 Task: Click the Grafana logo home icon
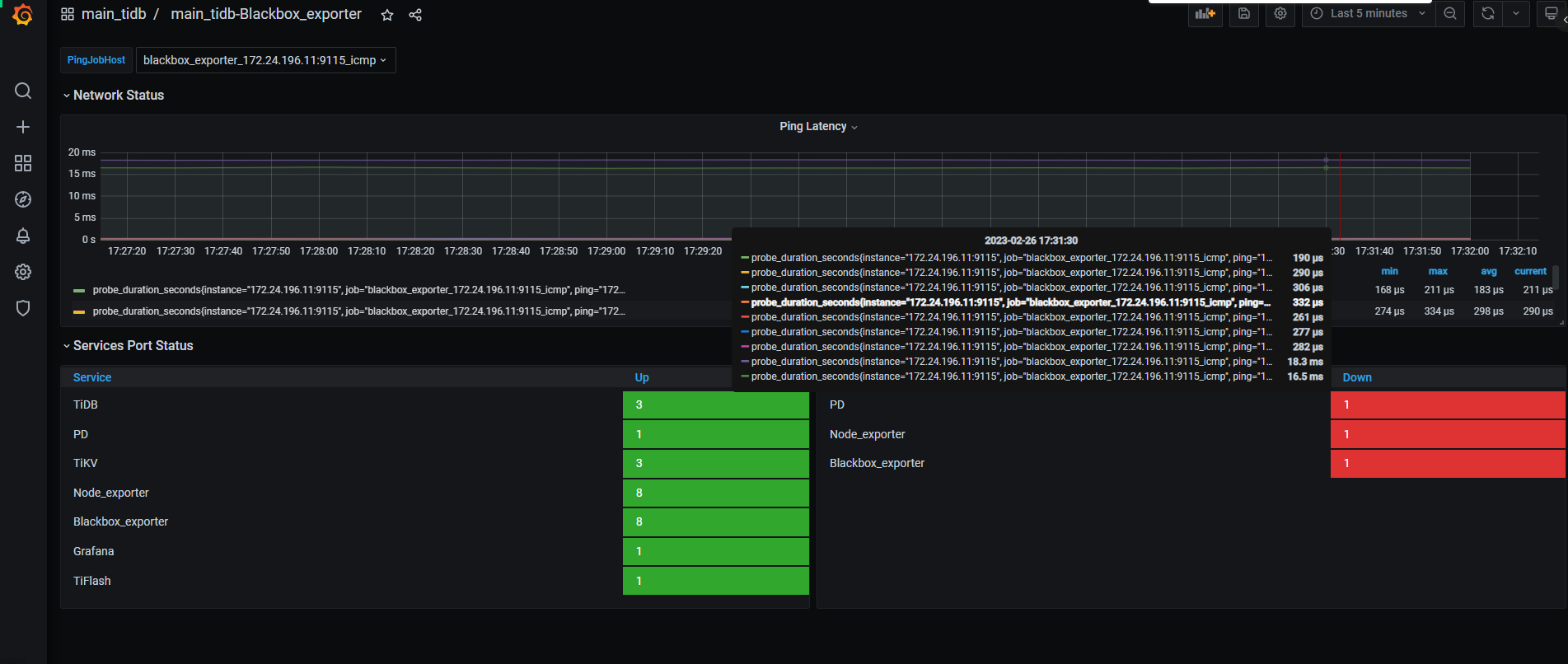23,15
